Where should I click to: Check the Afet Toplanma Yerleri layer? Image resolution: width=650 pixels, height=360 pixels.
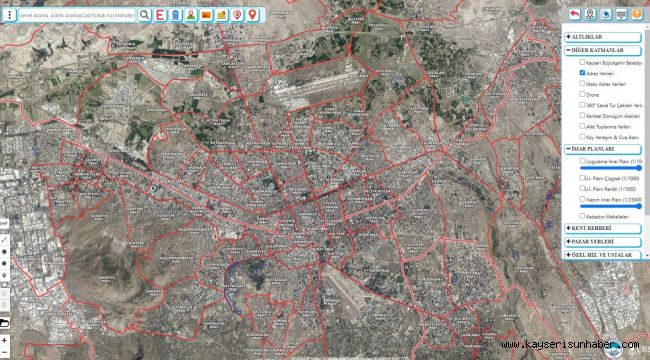582,126
